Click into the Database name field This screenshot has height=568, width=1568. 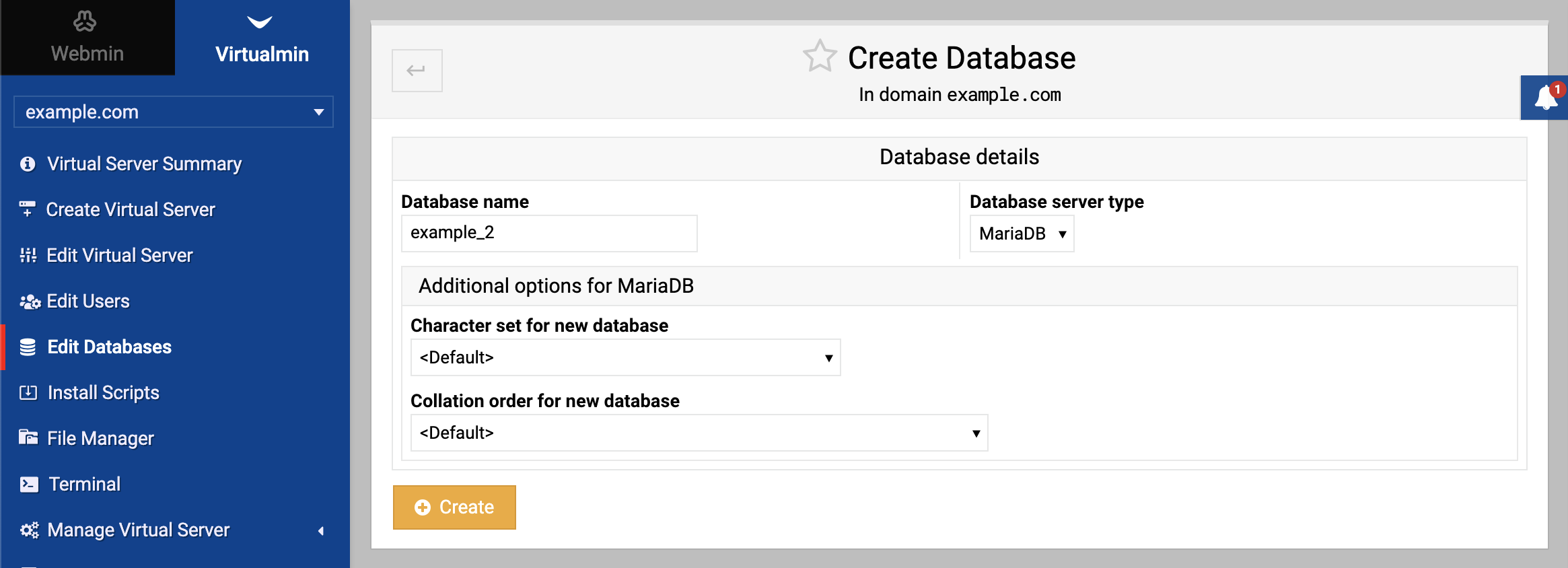coord(549,234)
